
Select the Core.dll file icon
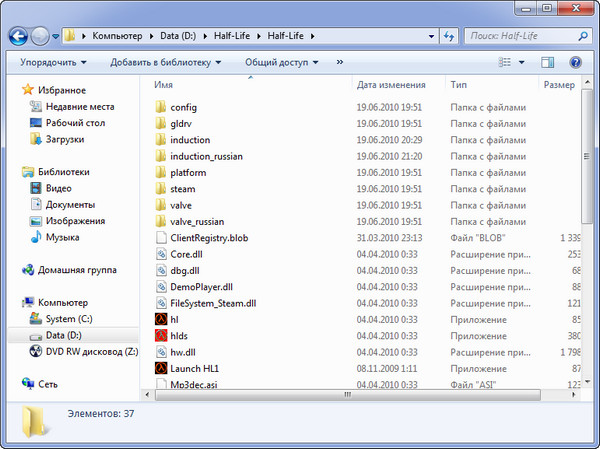161,254
